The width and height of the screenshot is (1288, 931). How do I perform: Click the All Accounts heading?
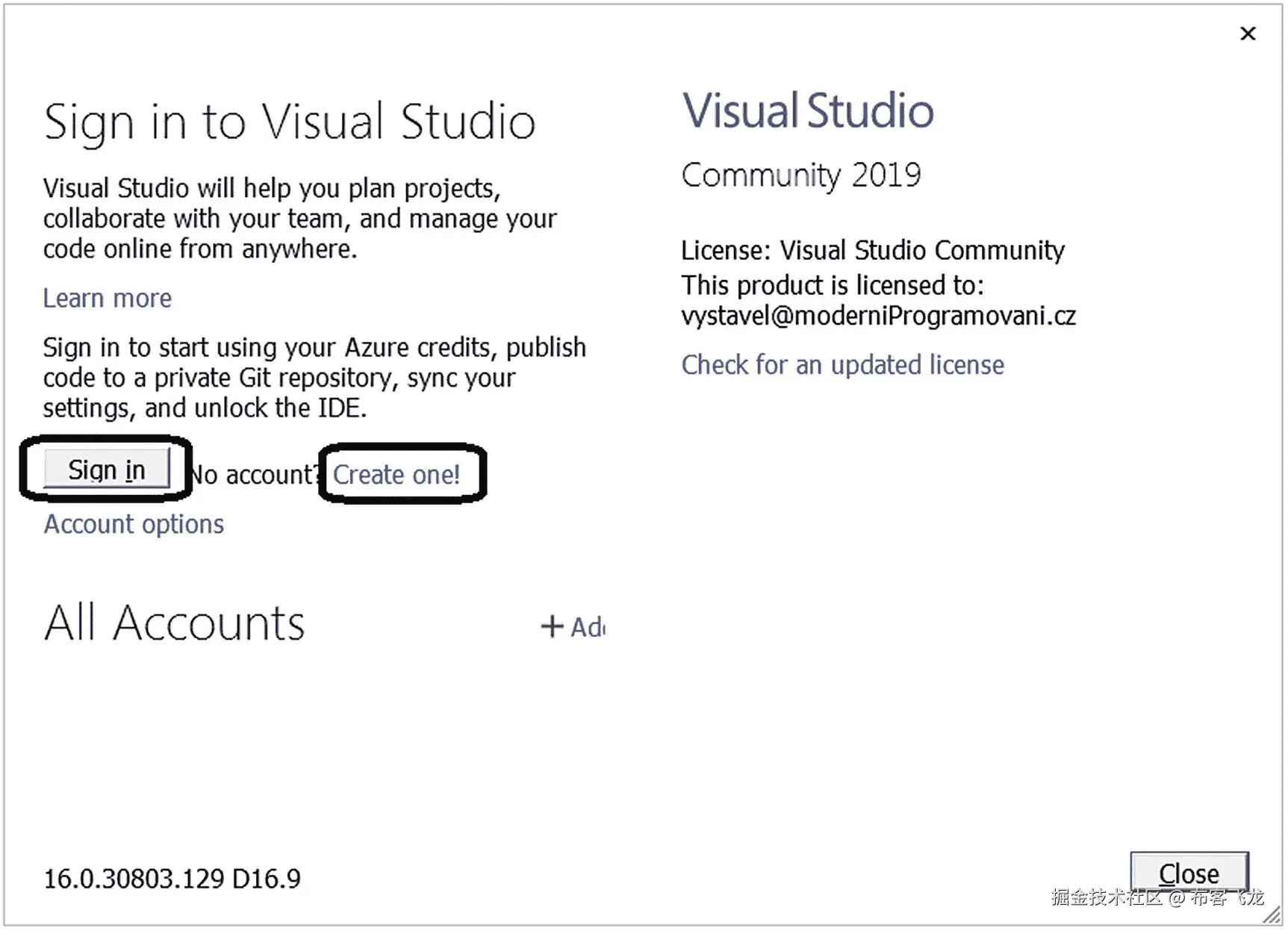click(x=175, y=623)
